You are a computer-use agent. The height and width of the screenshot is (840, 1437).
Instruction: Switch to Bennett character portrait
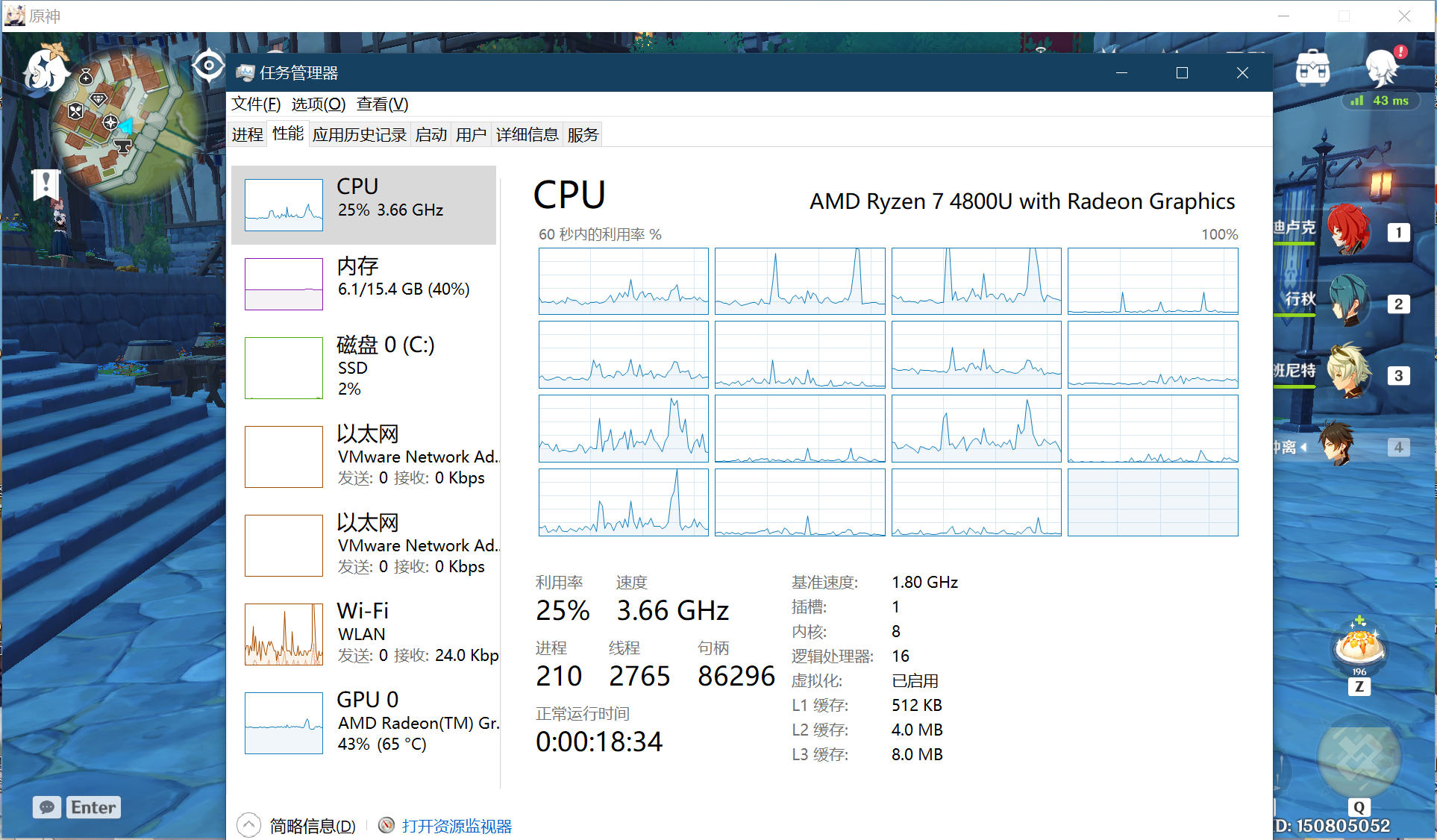tap(1349, 372)
